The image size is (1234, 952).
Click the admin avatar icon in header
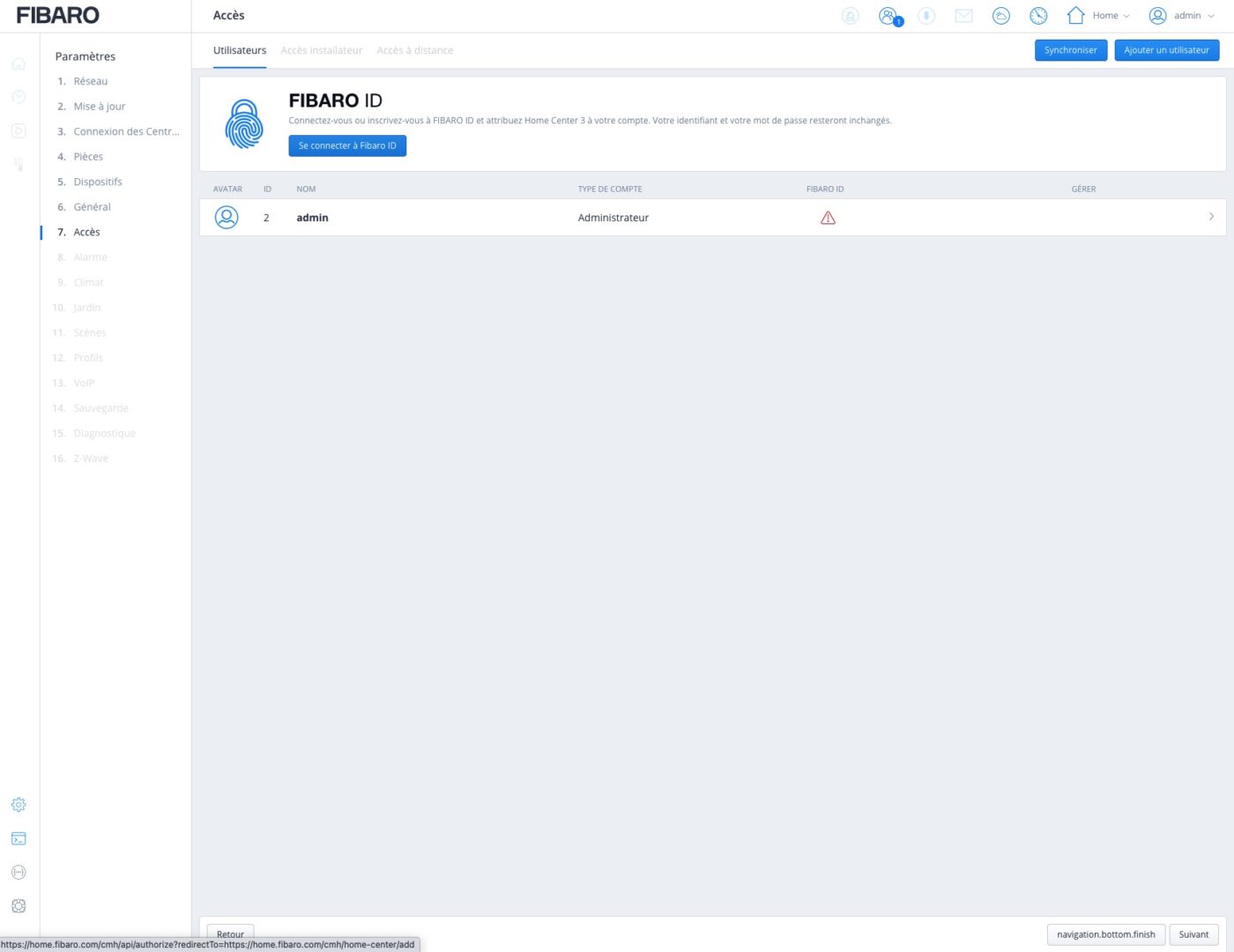(1158, 16)
